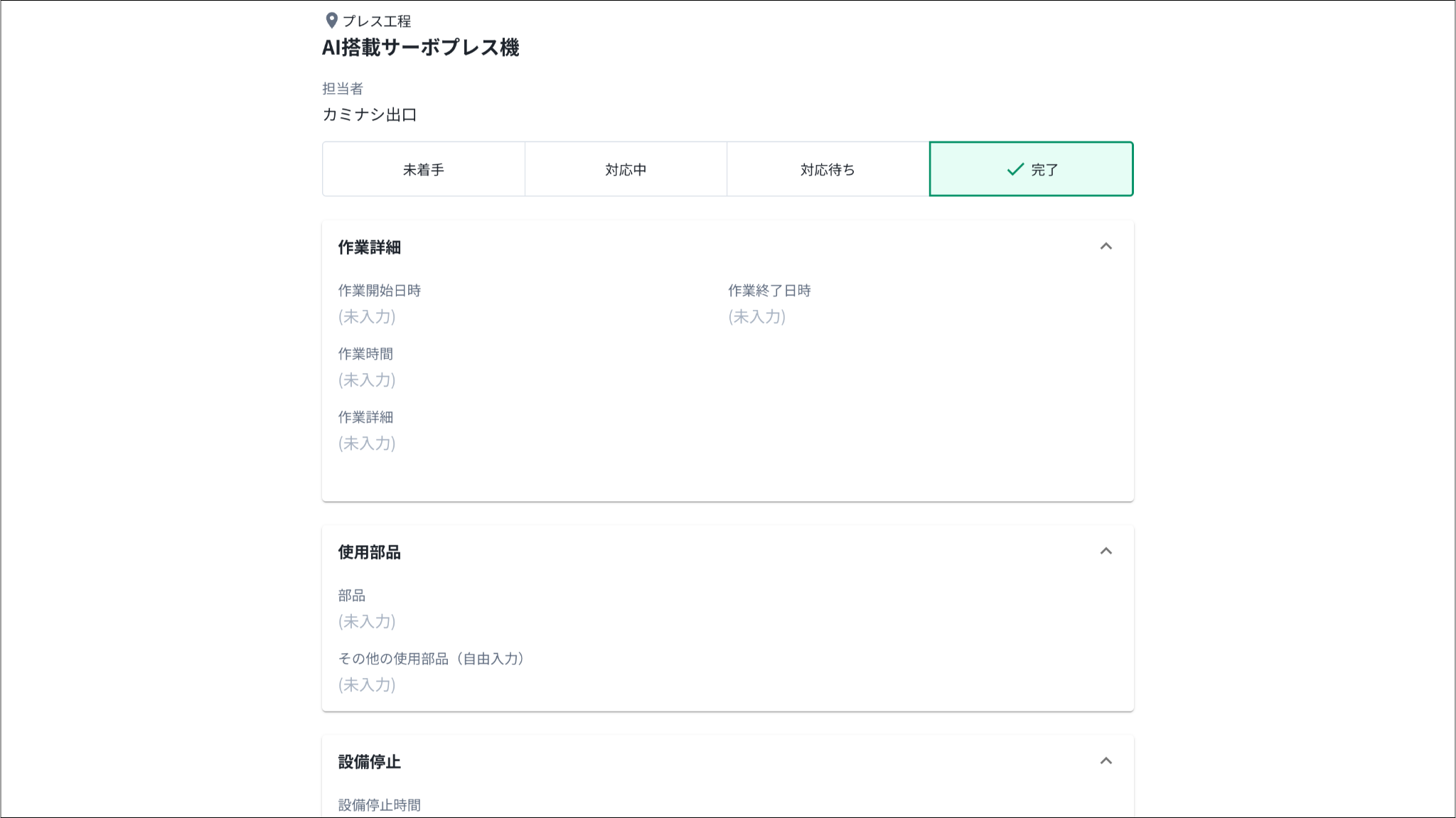The width and height of the screenshot is (1456, 818).
Task: Click the location pin icon
Action: click(x=331, y=21)
